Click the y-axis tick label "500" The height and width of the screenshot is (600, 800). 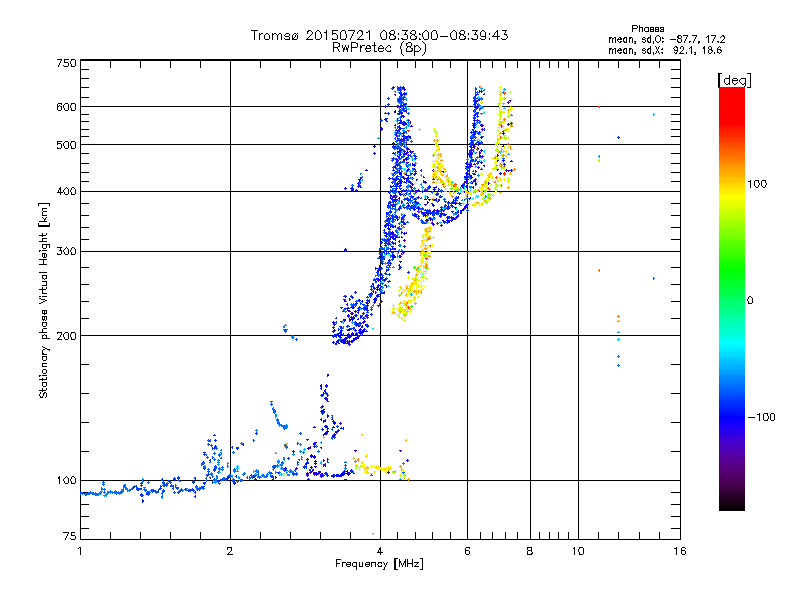click(x=66, y=145)
